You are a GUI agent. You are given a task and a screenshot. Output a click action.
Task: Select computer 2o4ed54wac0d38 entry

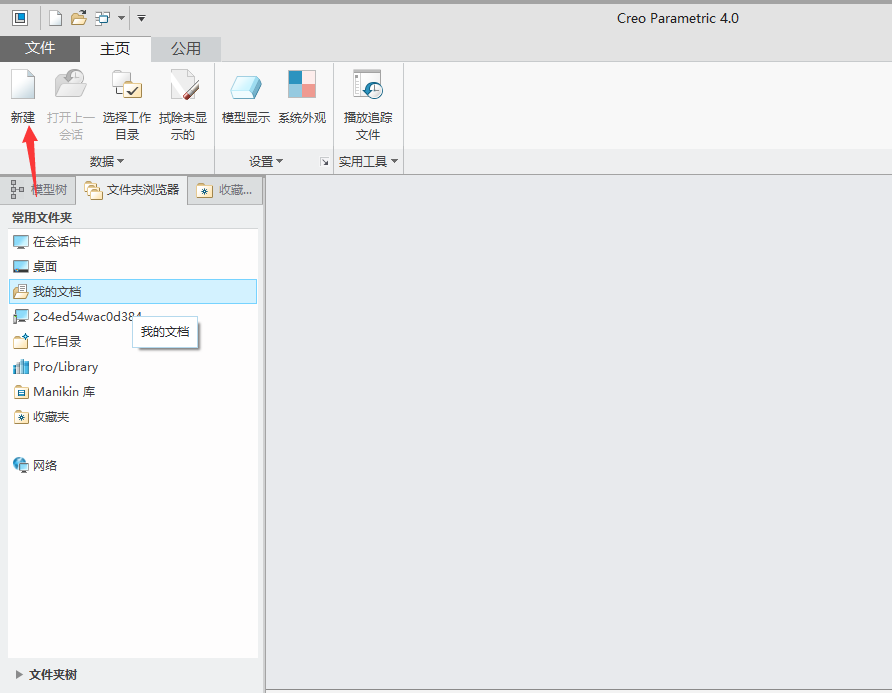tap(133, 316)
